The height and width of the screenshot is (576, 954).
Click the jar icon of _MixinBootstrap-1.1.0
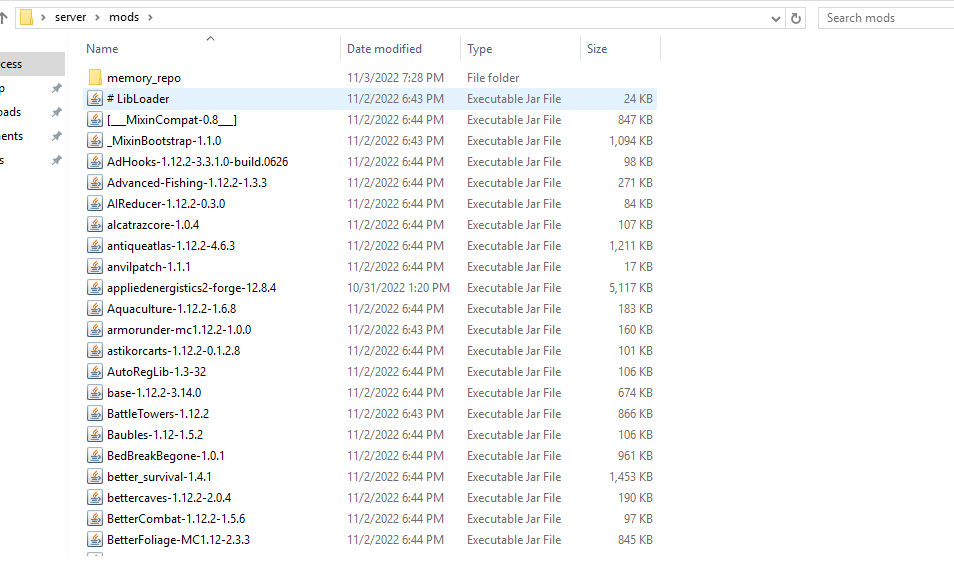click(x=95, y=141)
